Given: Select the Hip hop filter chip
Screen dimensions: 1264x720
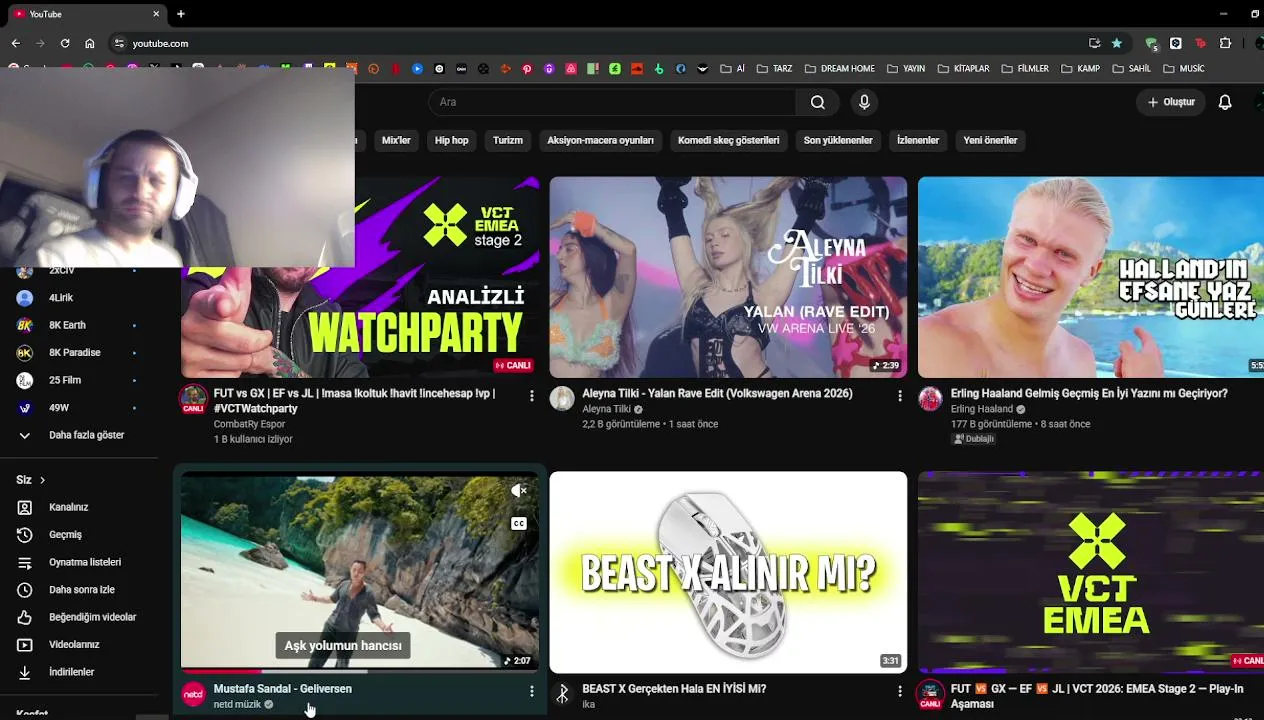Looking at the screenshot, I should [451, 141].
